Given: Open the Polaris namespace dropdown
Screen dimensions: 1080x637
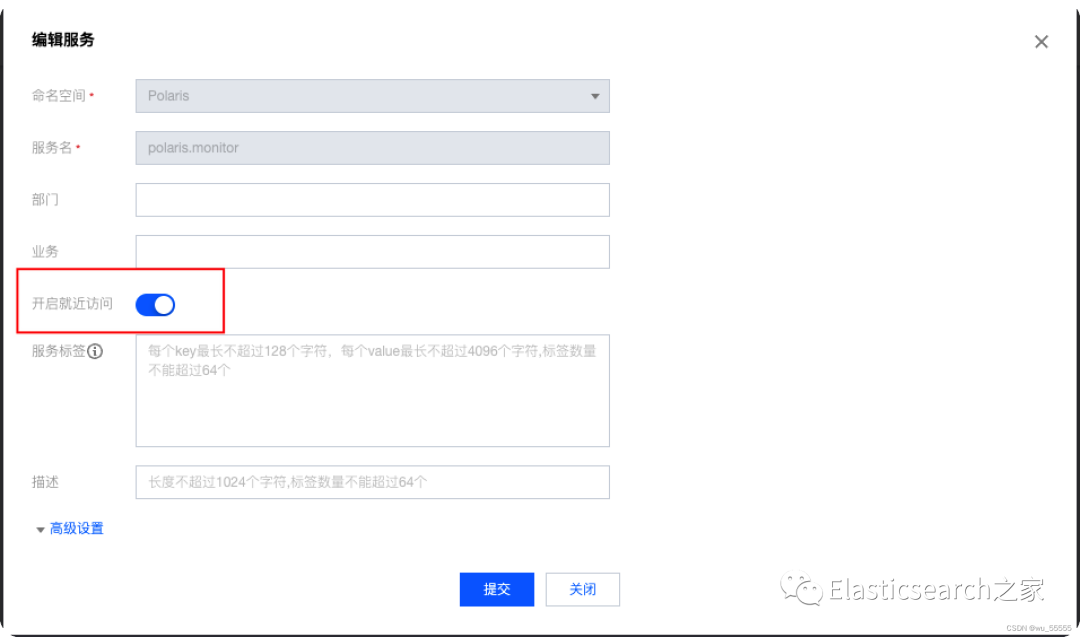Looking at the screenshot, I should click(x=373, y=96).
